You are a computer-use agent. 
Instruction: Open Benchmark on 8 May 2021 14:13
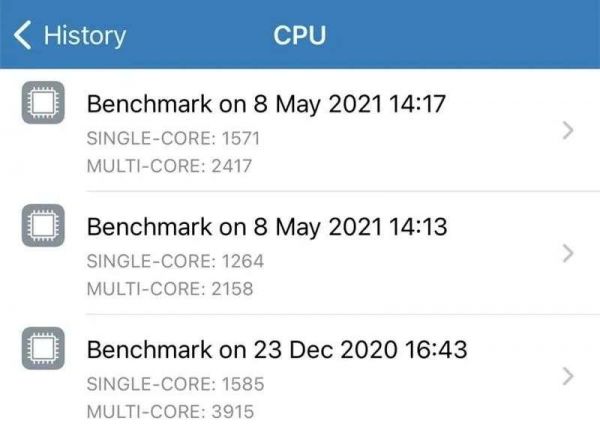tap(265, 227)
